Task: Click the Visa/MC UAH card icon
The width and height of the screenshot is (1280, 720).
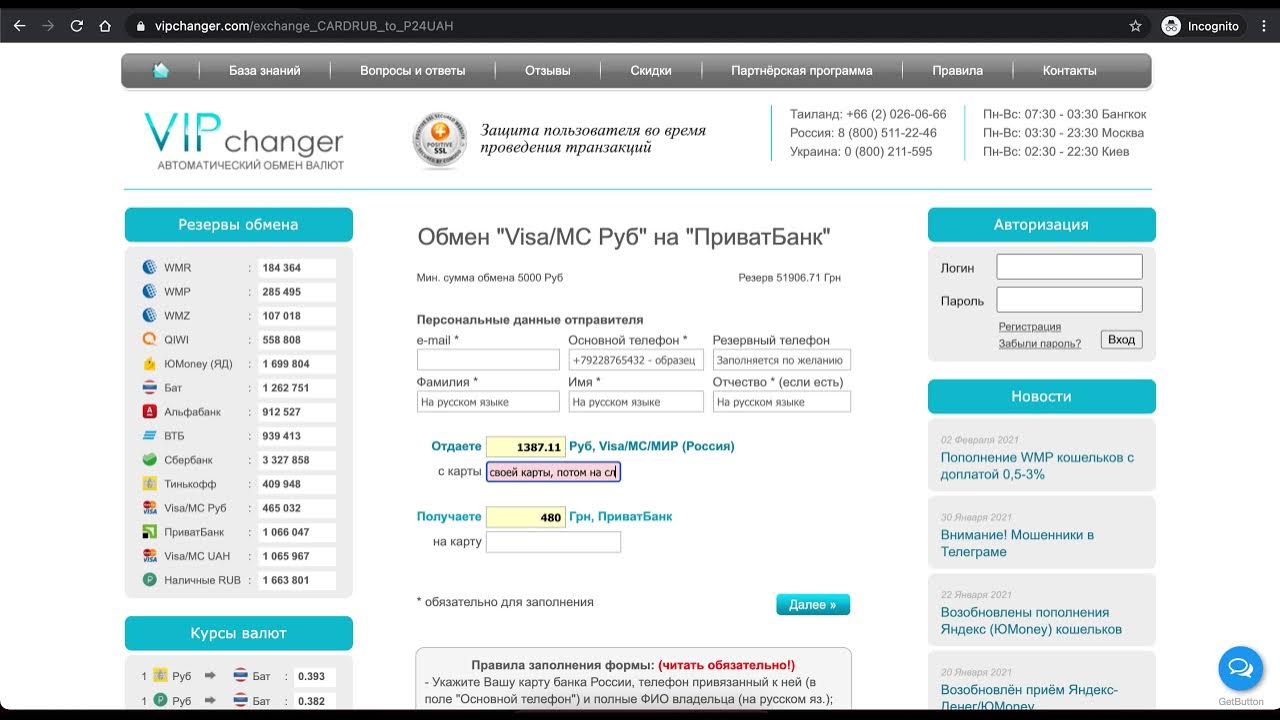Action: [149, 556]
